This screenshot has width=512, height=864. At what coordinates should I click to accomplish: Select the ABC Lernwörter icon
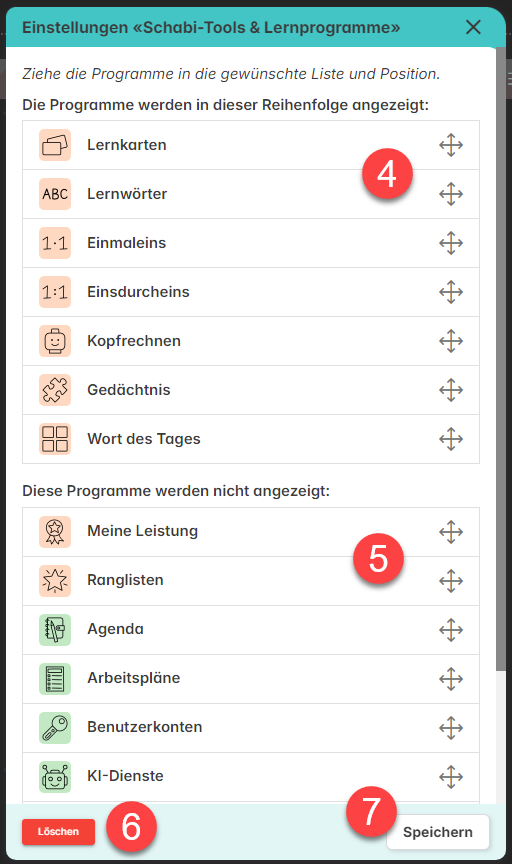pyautogui.click(x=55, y=194)
